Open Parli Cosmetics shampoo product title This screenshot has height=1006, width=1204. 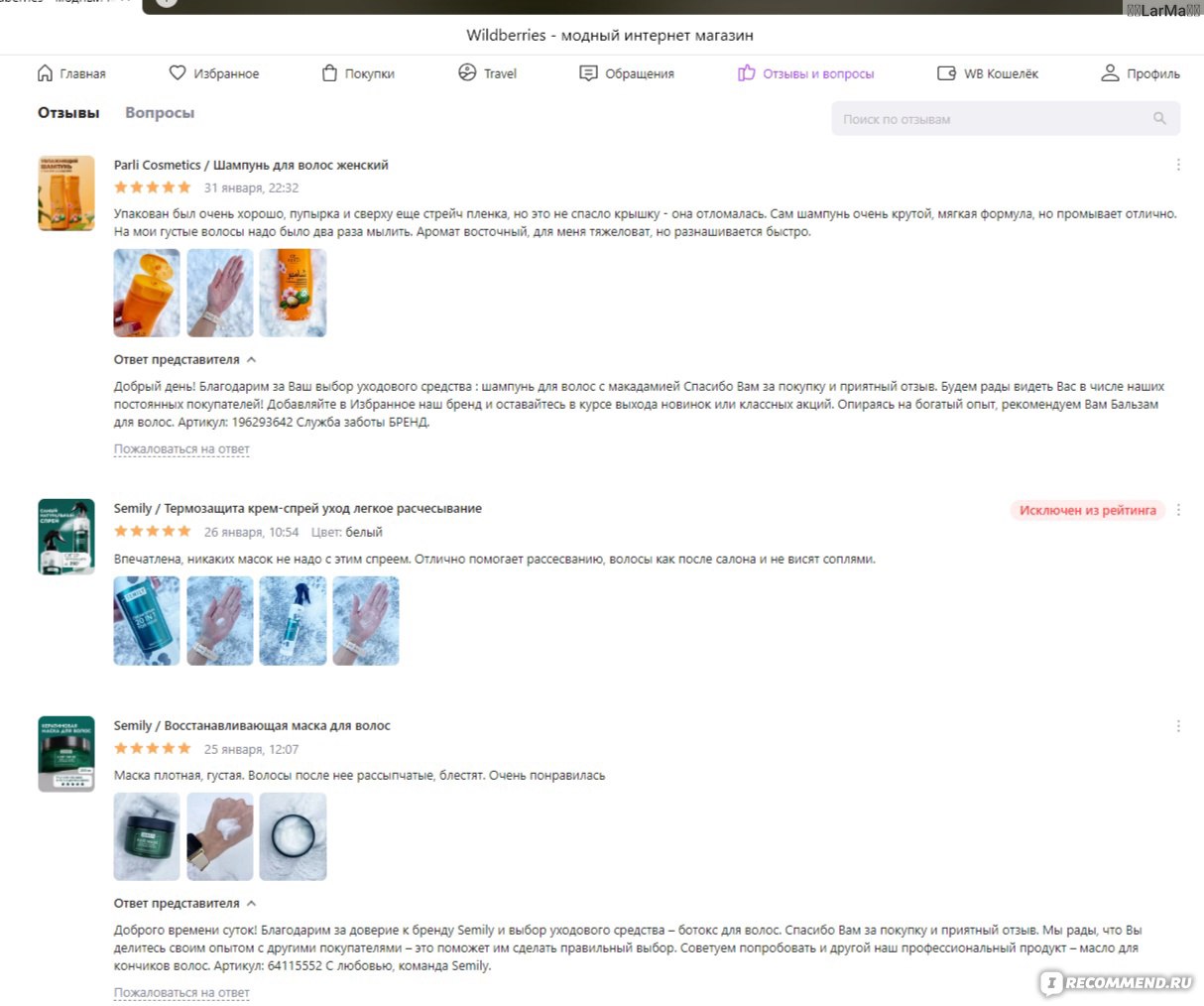coord(251,166)
